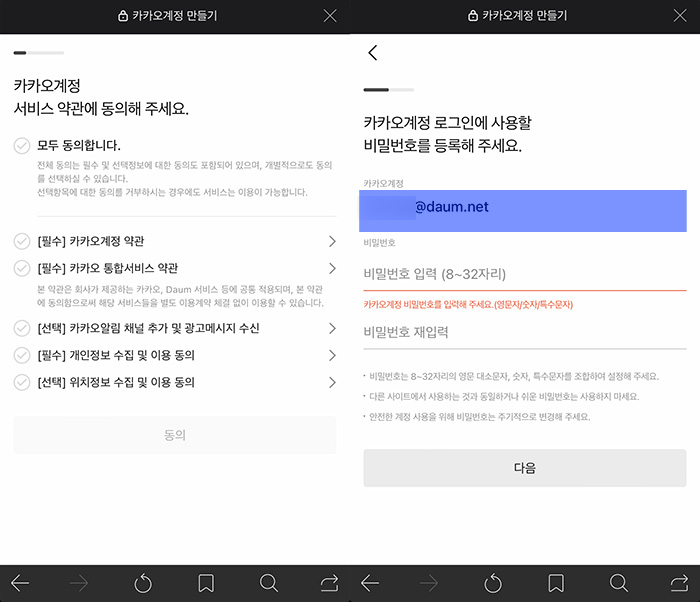Click the 다음 next button

point(525,468)
